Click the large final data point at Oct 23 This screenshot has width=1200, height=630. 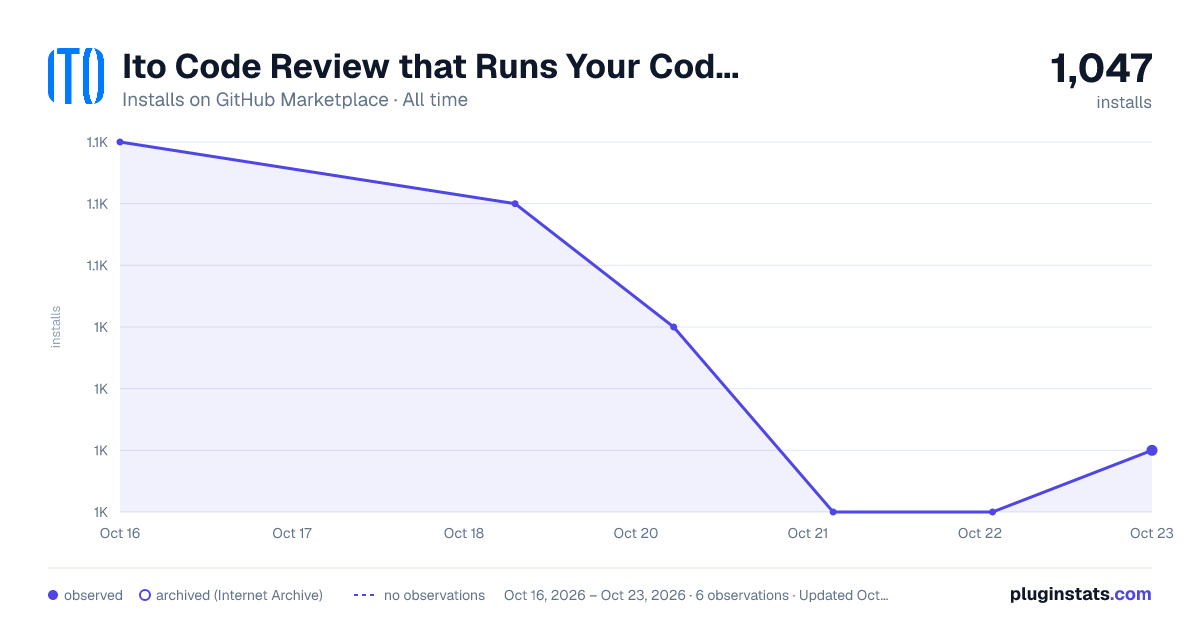[x=1152, y=450]
